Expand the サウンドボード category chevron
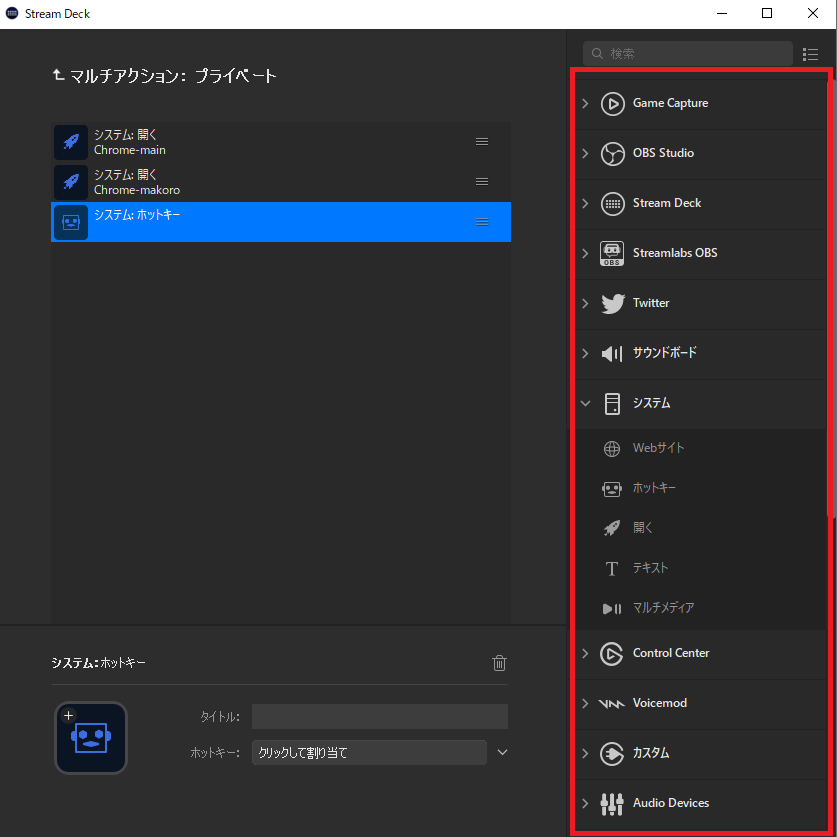The image size is (837, 837). click(x=585, y=353)
